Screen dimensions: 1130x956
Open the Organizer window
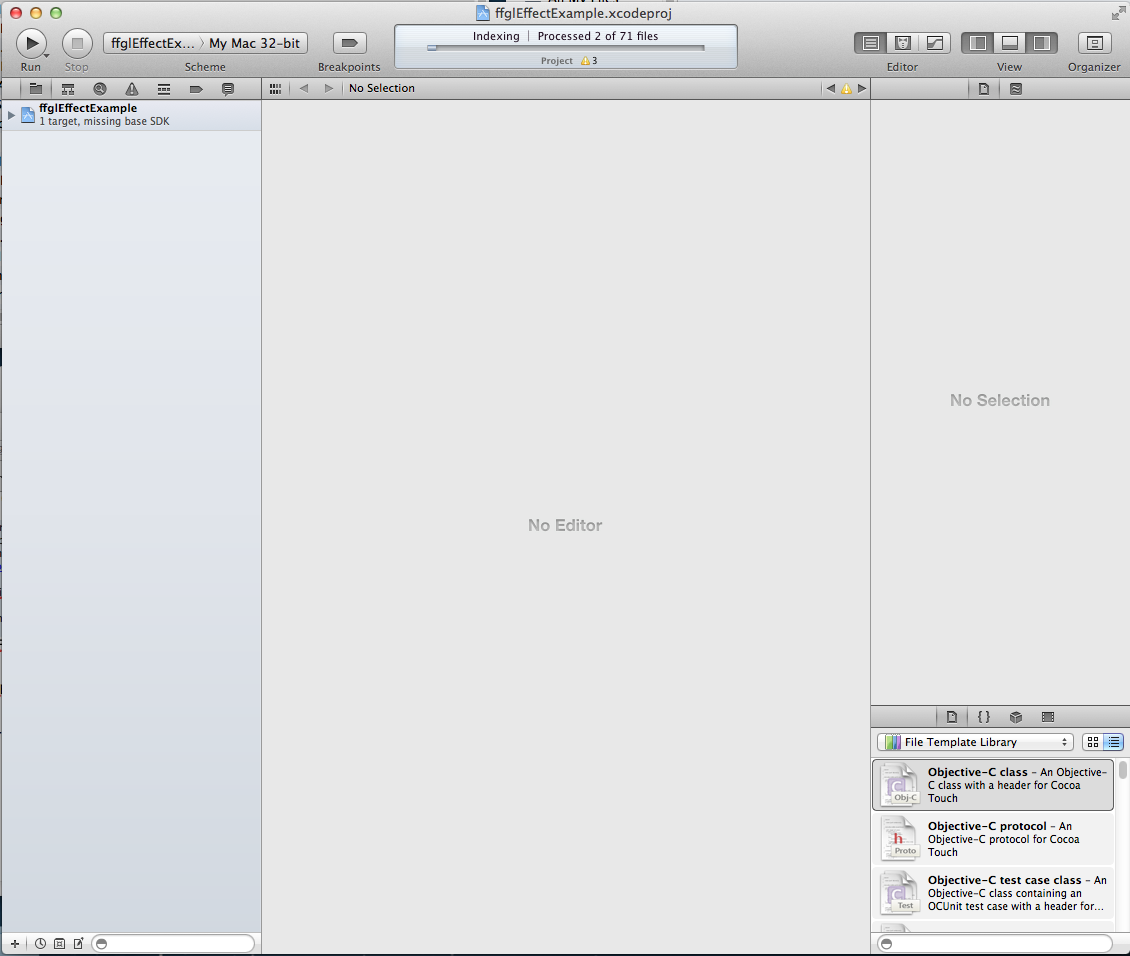pos(1094,43)
